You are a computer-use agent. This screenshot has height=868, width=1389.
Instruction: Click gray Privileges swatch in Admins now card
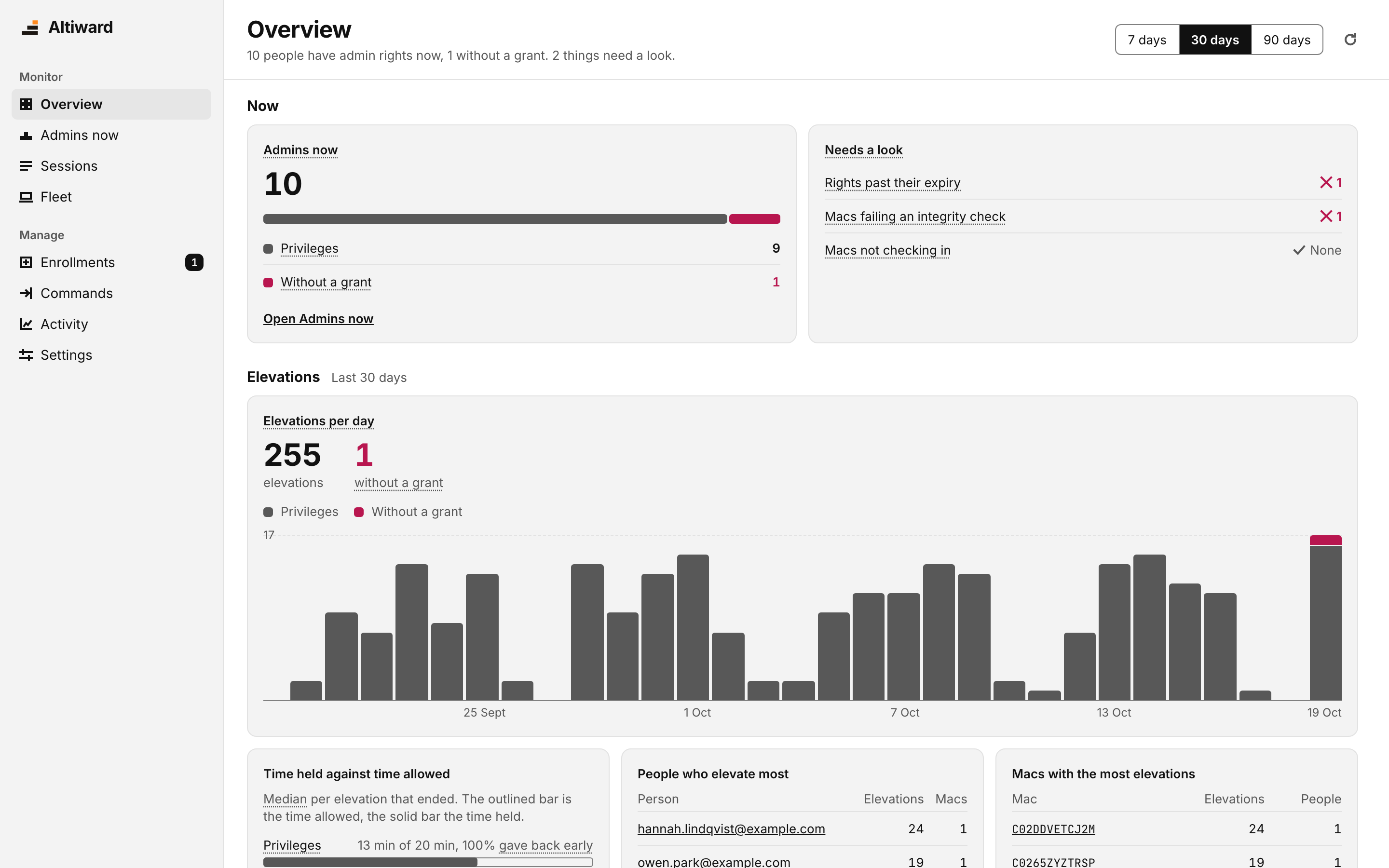click(268, 248)
